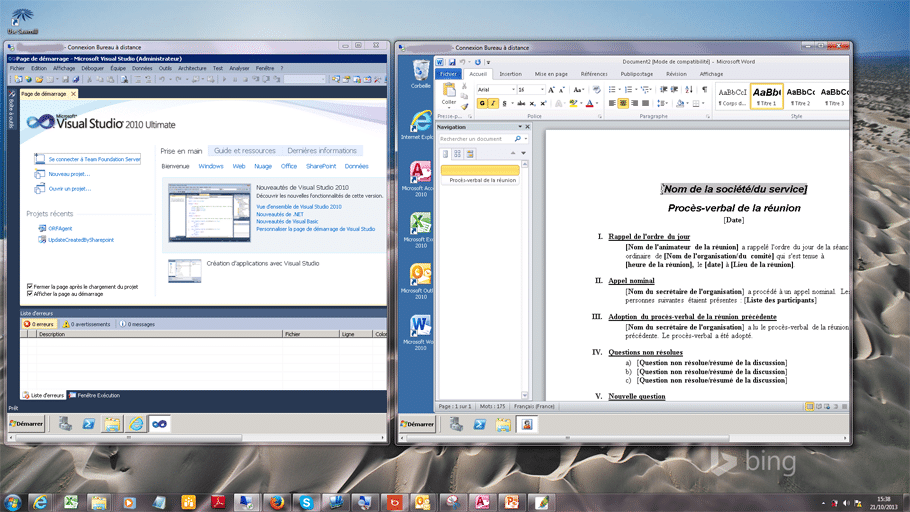Open the Word 2010 desktop shortcut in remote session
Screen dimensions: 910x512
420,332
